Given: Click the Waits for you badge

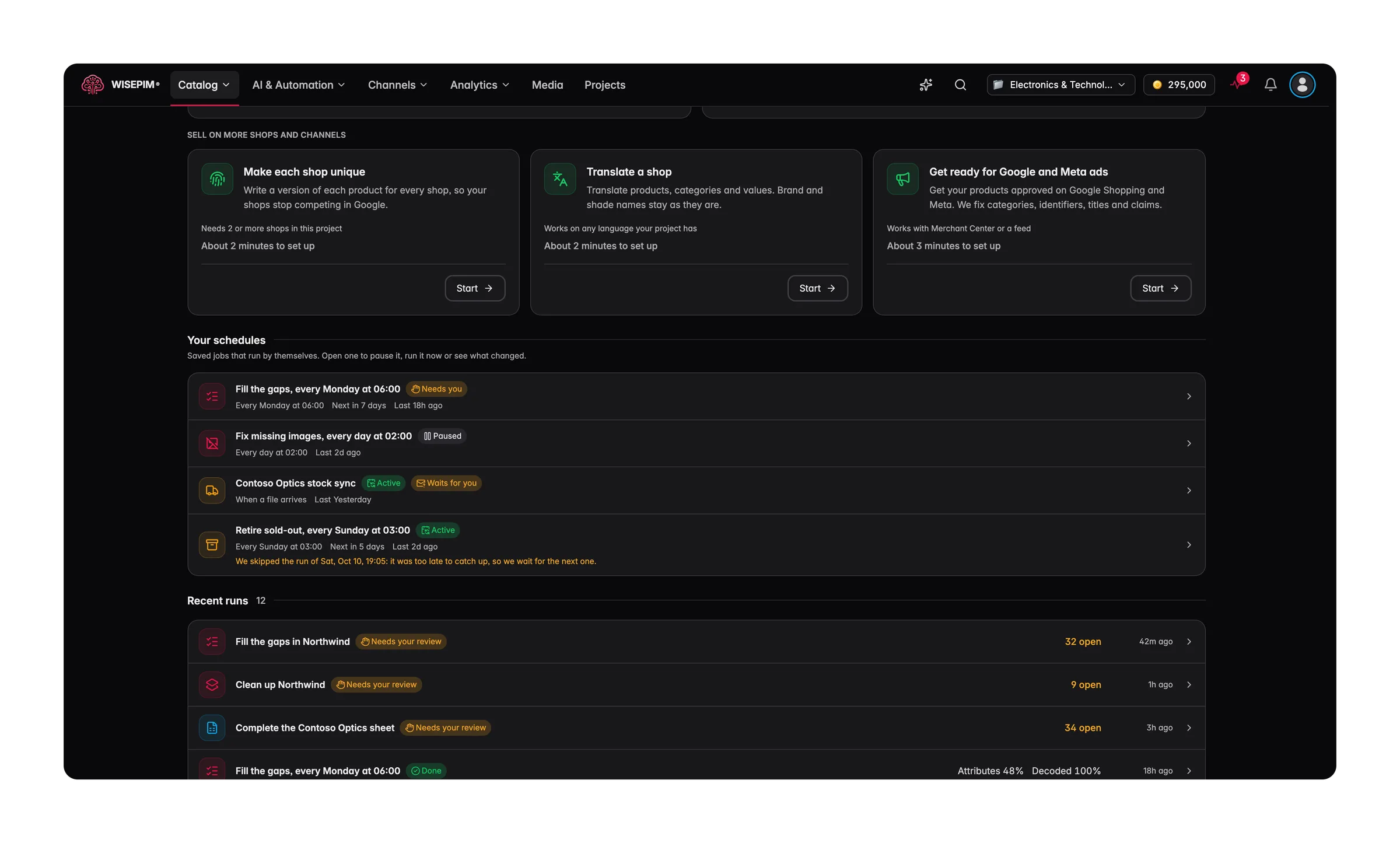Looking at the screenshot, I should click(x=446, y=483).
